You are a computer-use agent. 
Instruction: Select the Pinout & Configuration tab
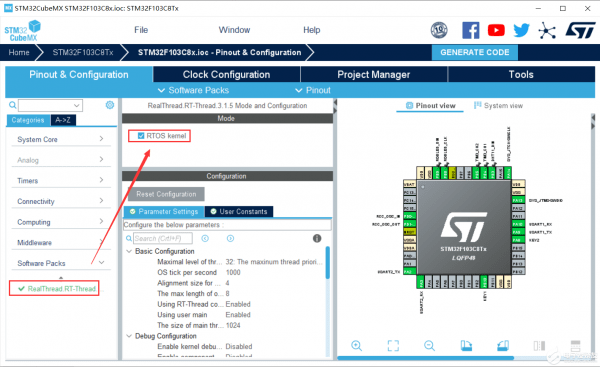pyautogui.click(x=79, y=75)
